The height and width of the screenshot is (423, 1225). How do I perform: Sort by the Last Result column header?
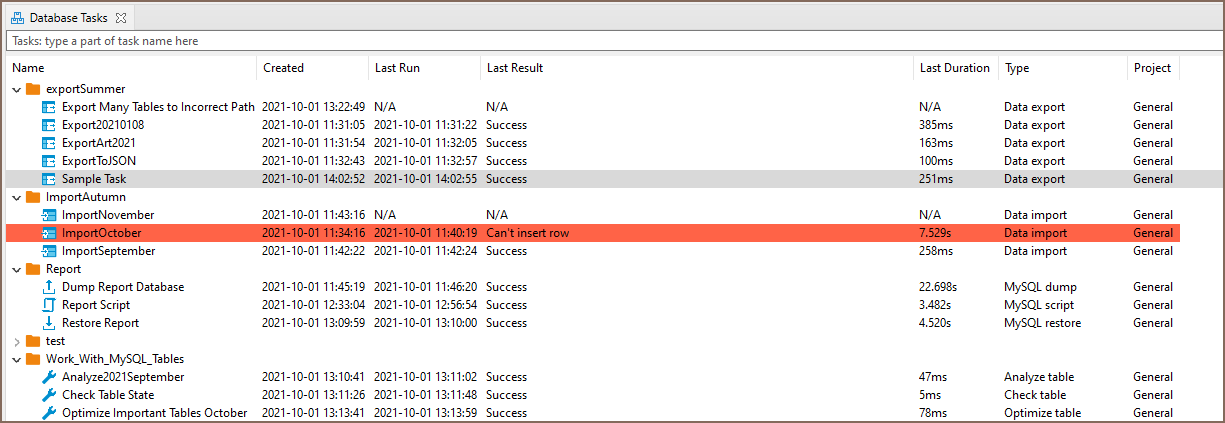point(515,68)
